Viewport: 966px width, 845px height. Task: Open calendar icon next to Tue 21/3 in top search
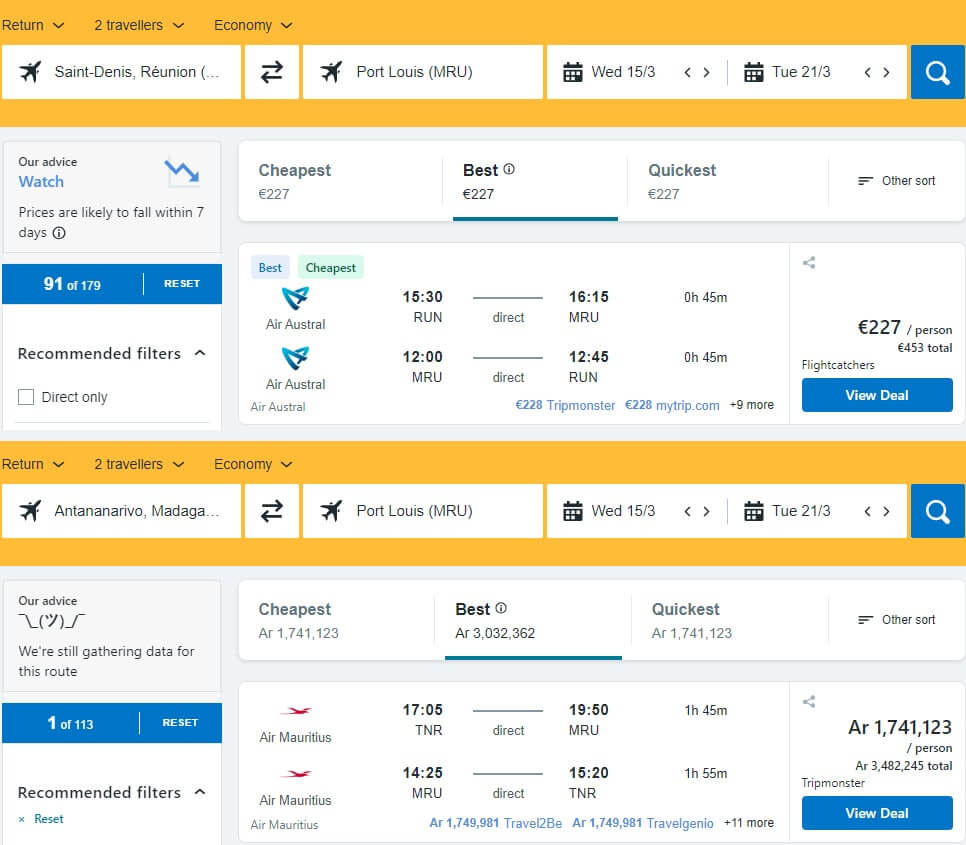click(x=753, y=72)
